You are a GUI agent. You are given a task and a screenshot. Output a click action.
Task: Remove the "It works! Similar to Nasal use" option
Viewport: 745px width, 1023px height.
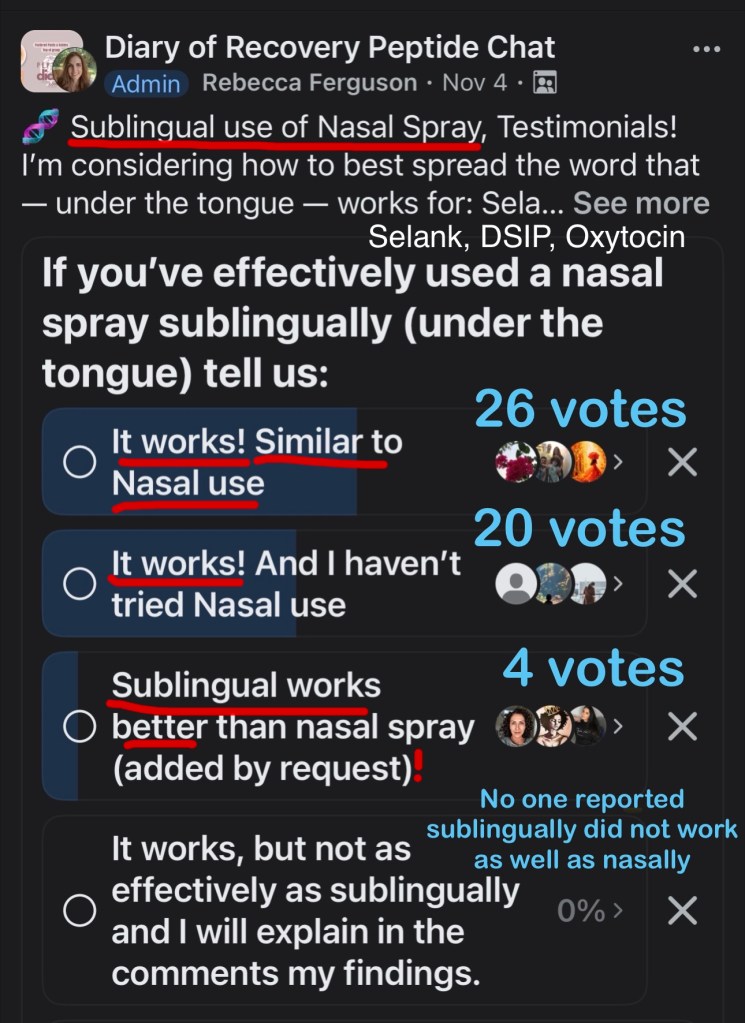point(682,462)
